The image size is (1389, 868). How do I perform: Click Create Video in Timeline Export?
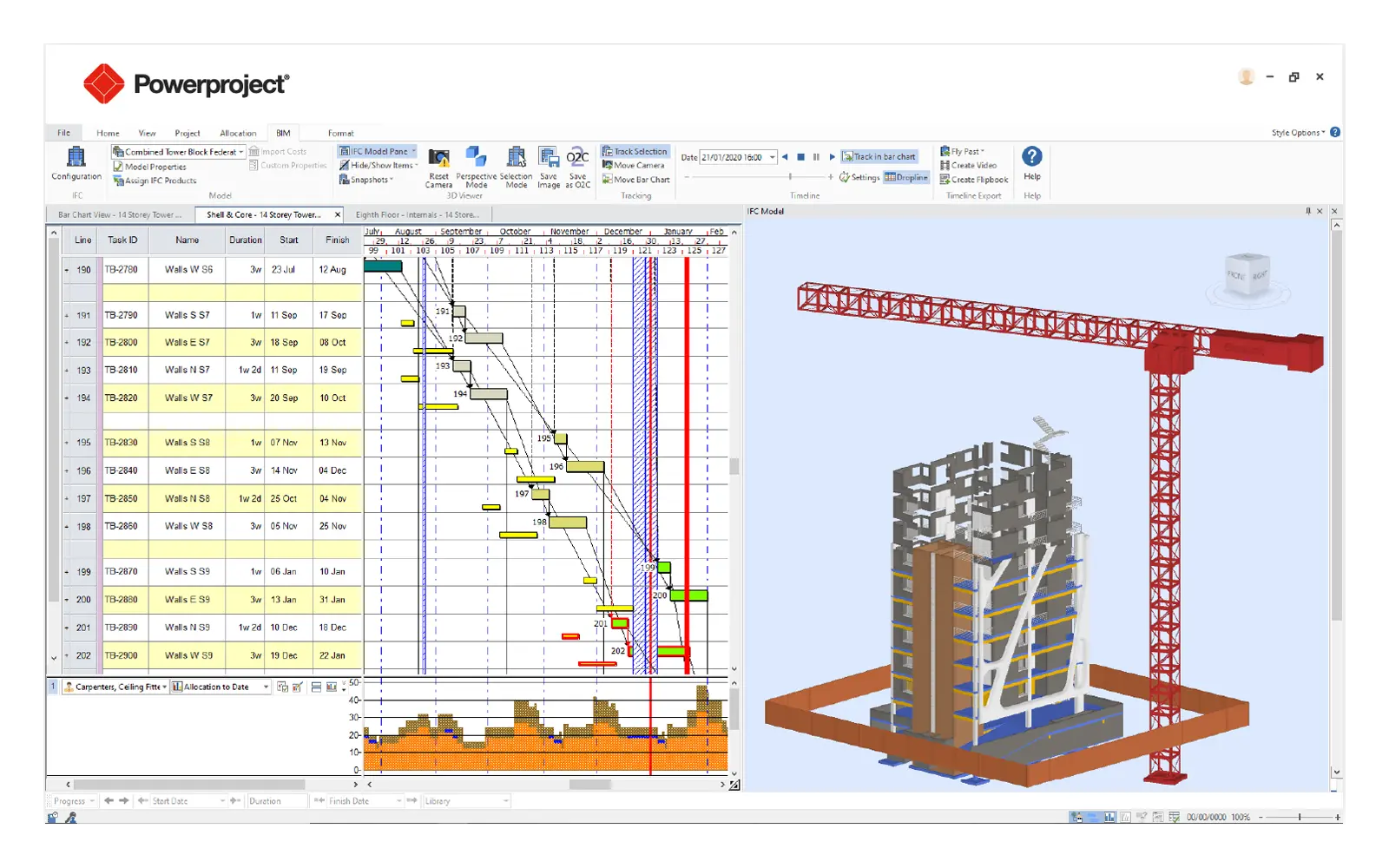[973, 165]
